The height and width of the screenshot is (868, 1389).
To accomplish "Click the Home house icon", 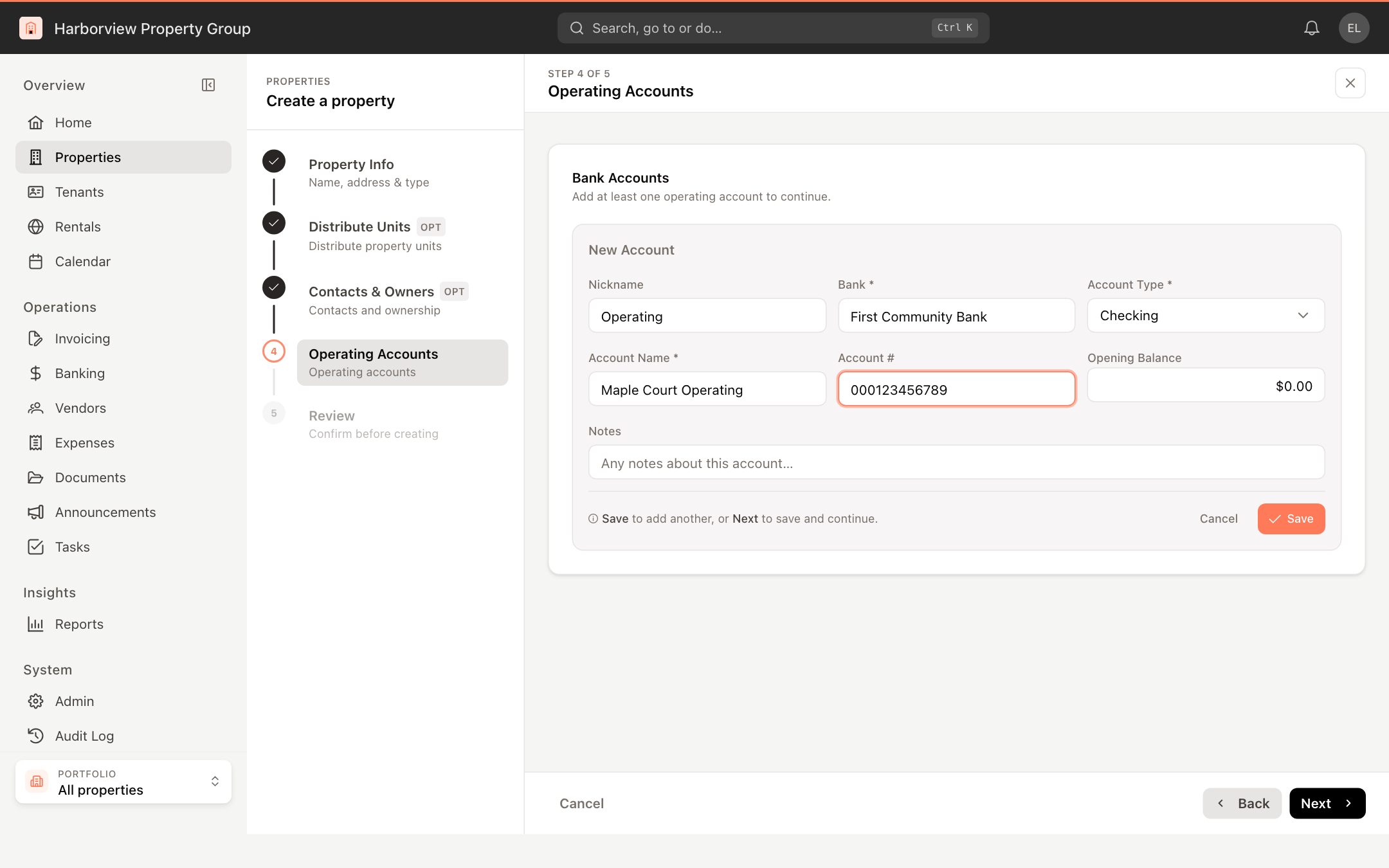I will click(x=36, y=122).
